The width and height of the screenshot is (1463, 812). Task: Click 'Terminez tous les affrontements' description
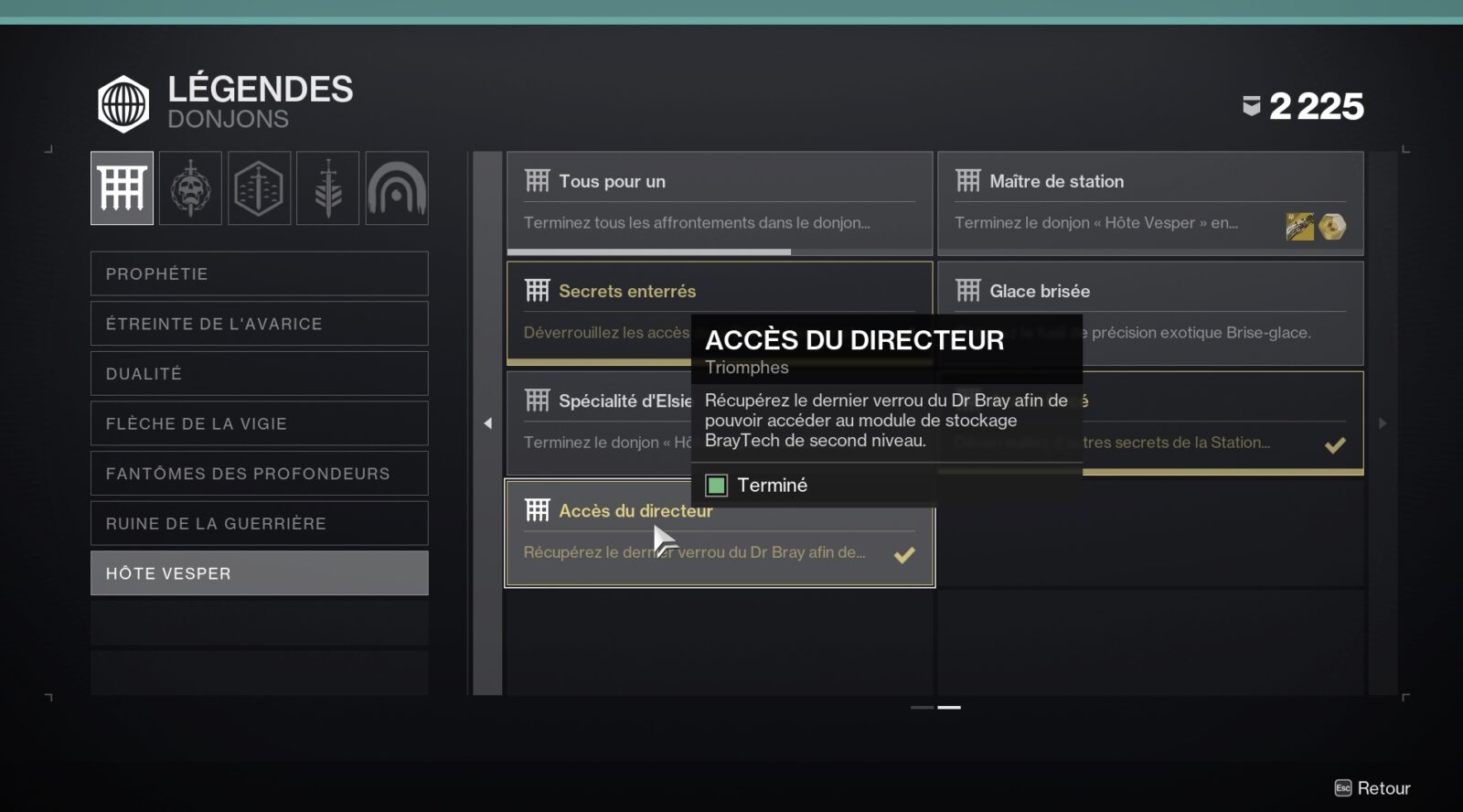click(x=697, y=222)
